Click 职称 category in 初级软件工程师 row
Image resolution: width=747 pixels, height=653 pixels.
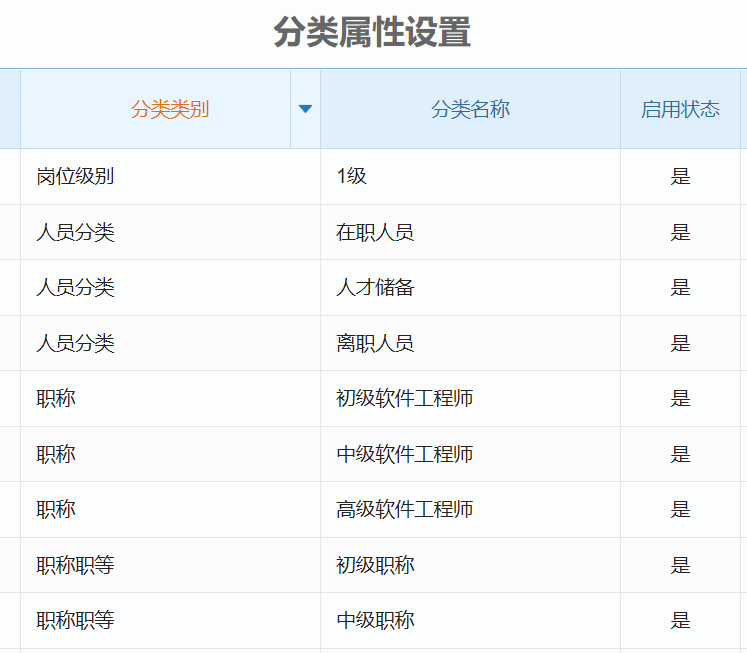pos(56,399)
